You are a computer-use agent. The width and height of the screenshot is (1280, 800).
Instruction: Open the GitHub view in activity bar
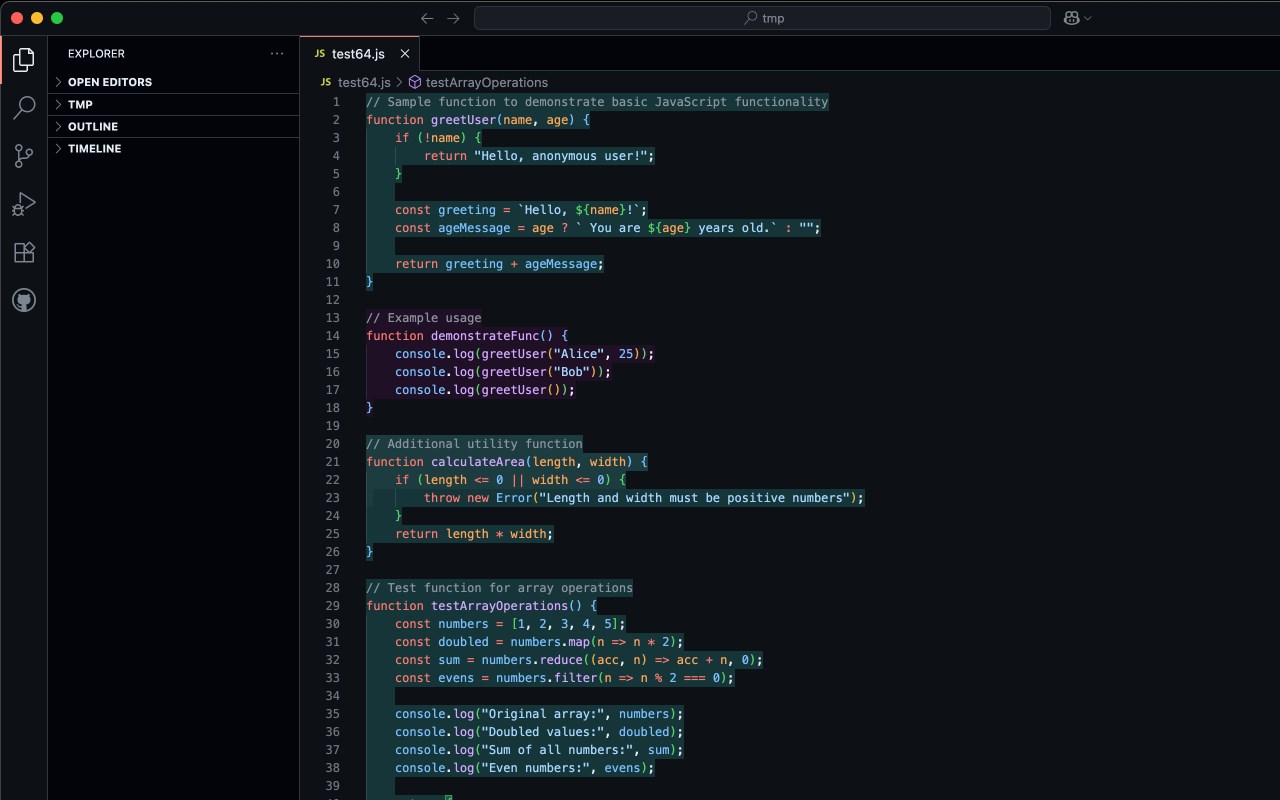[x=24, y=300]
